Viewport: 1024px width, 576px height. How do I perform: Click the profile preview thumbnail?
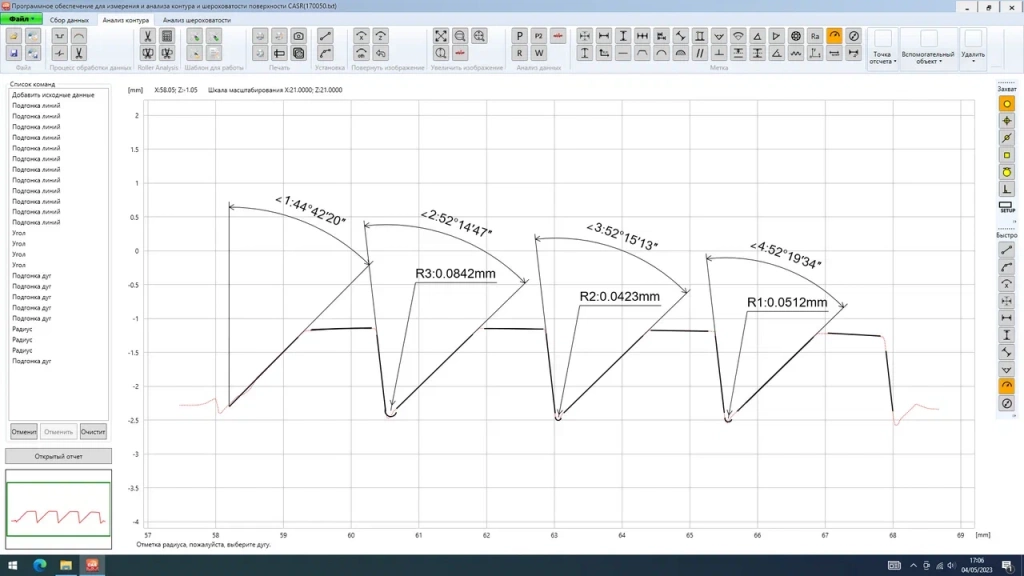[58, 510]
